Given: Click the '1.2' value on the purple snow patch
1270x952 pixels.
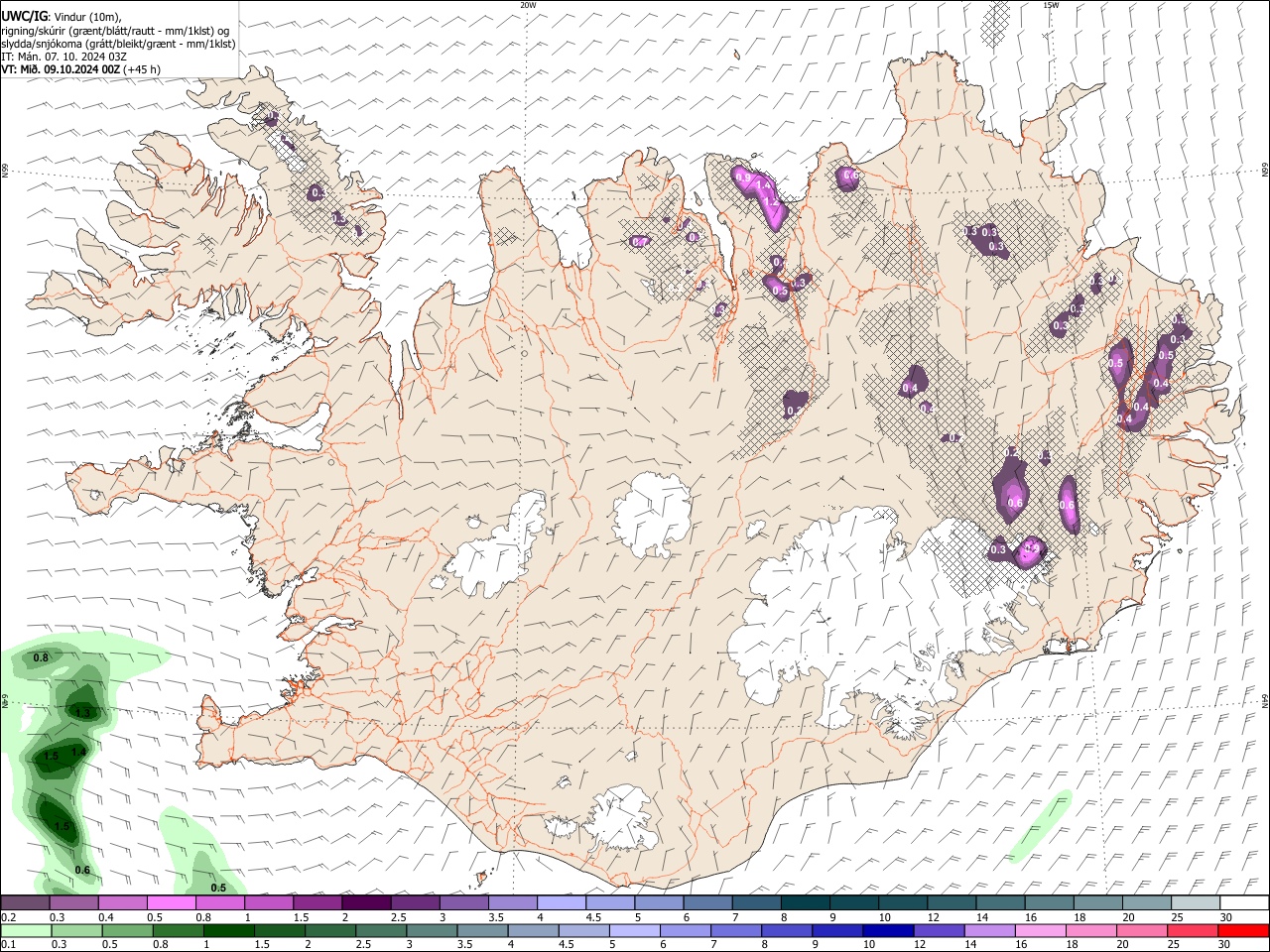Looking at the screenshot, I should [x=769, y=200].
